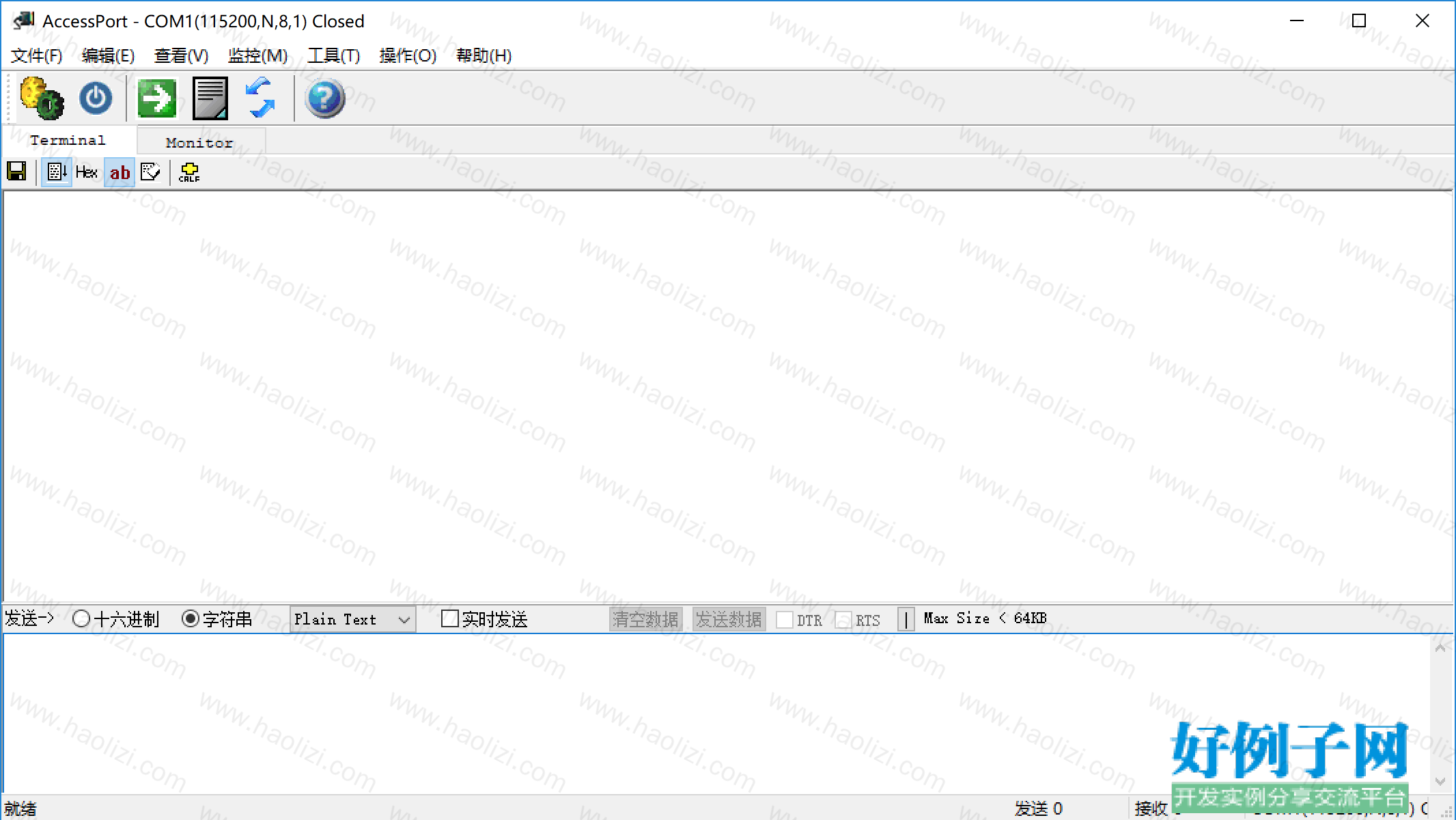The image size is (1456, 820).
Task: Click the blue arrows auto-send icon
Action: (x=260, y=98)
